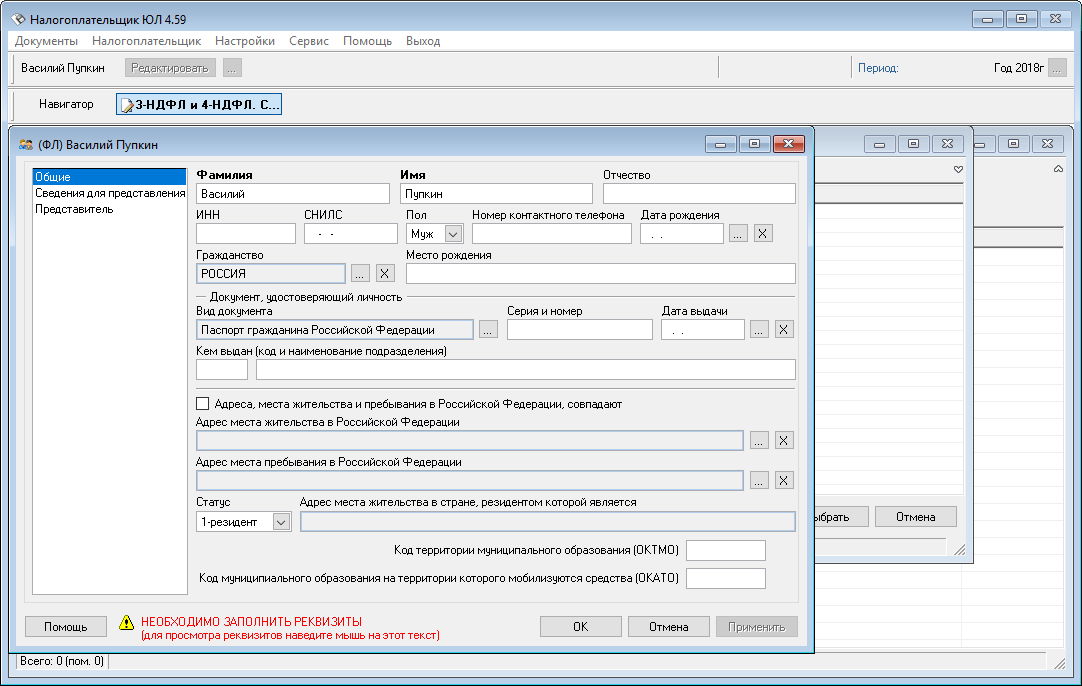The width and height of the screenshot is (1082, 686).
Task: Click the Вид документа passport field
Action: click(x=335, y=330)
